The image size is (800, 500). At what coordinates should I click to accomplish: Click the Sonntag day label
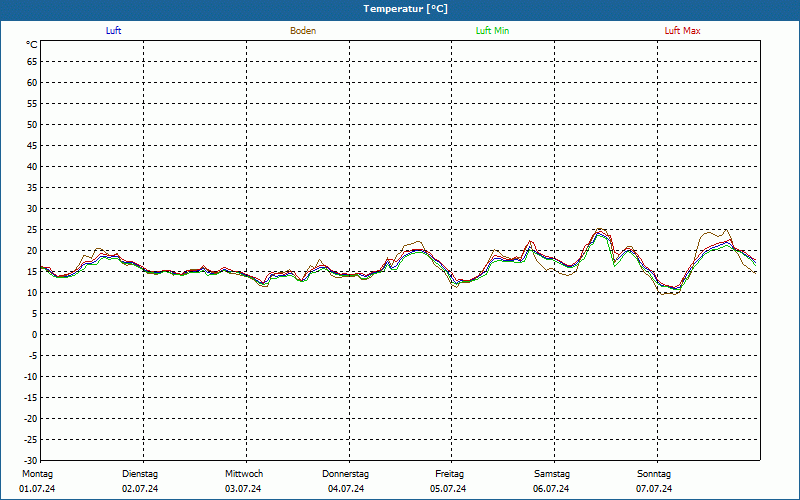654,474
